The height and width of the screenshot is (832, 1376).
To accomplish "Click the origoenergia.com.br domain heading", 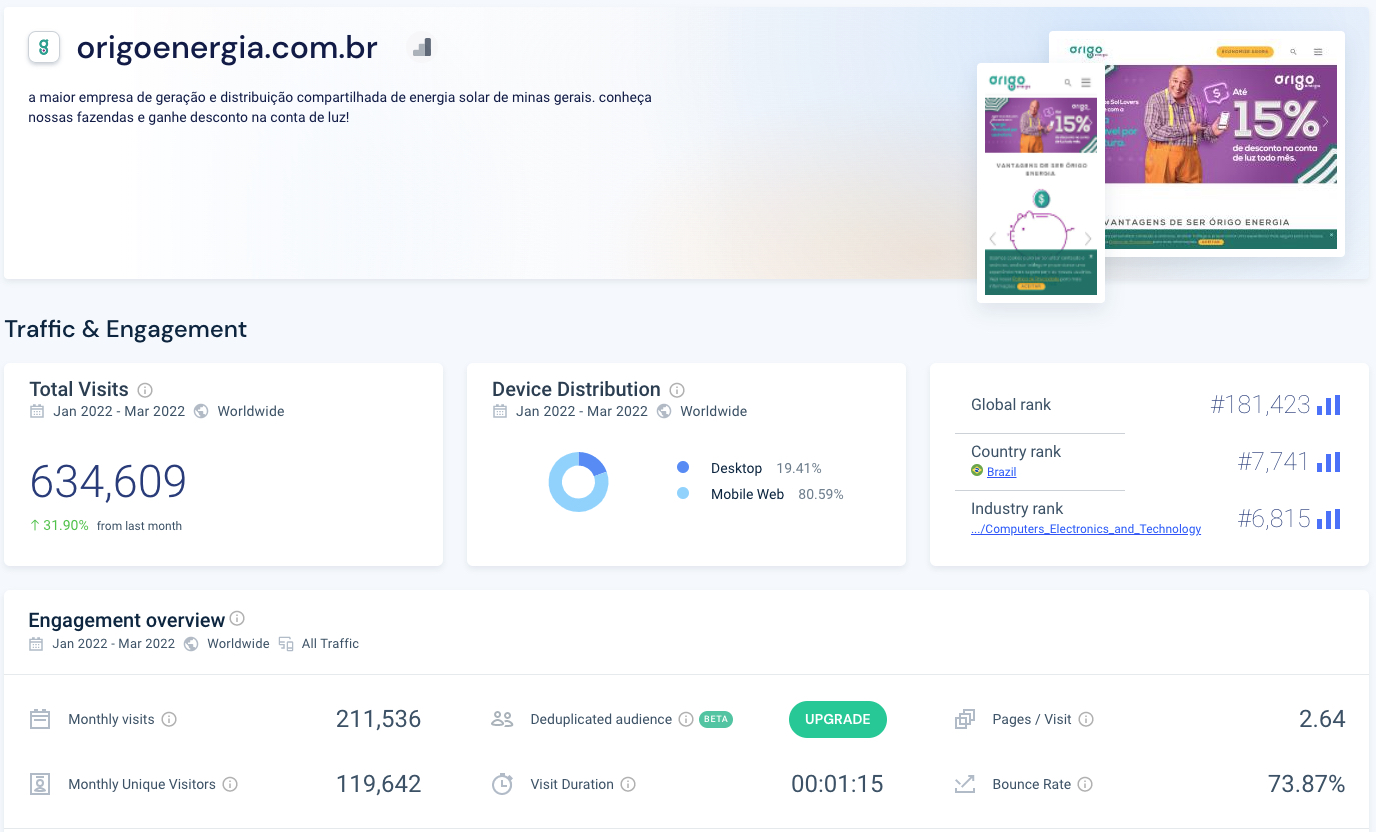I will 227,48.
